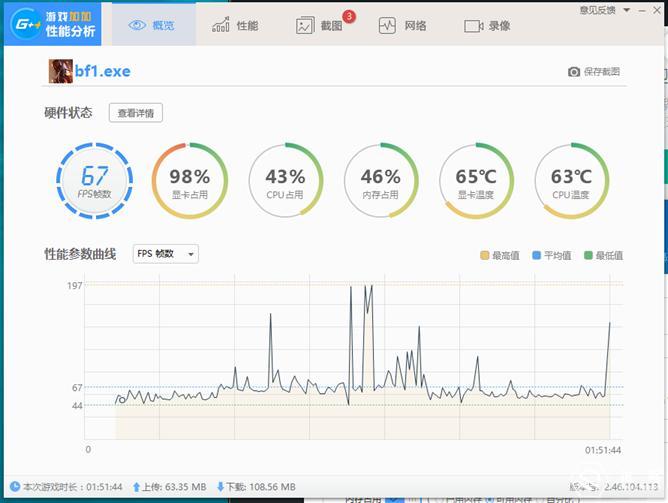Click the 197 max value axis label
Viewport: 668px width, 503px height.
(x=75, y=285)
